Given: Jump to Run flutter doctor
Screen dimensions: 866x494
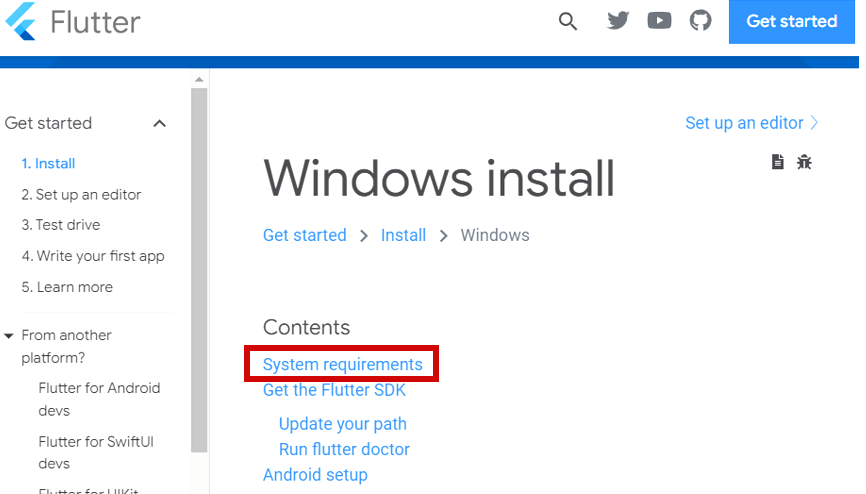Looking at the screenshot, I should (x=344, y=449).
